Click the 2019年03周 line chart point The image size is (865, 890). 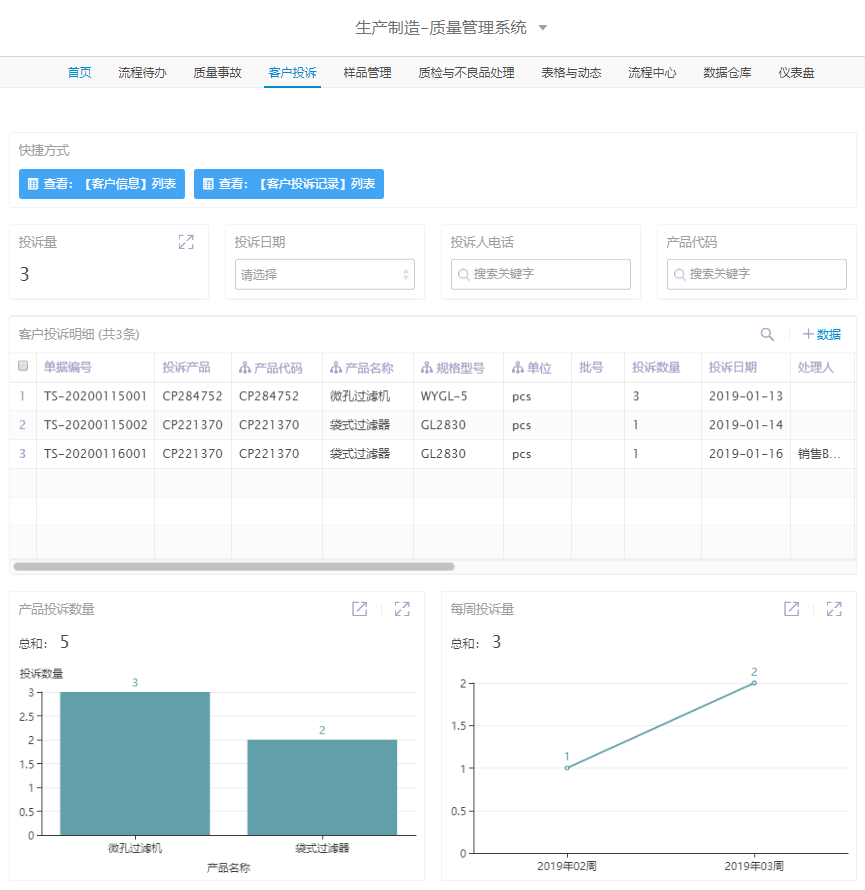pos(754,683)
